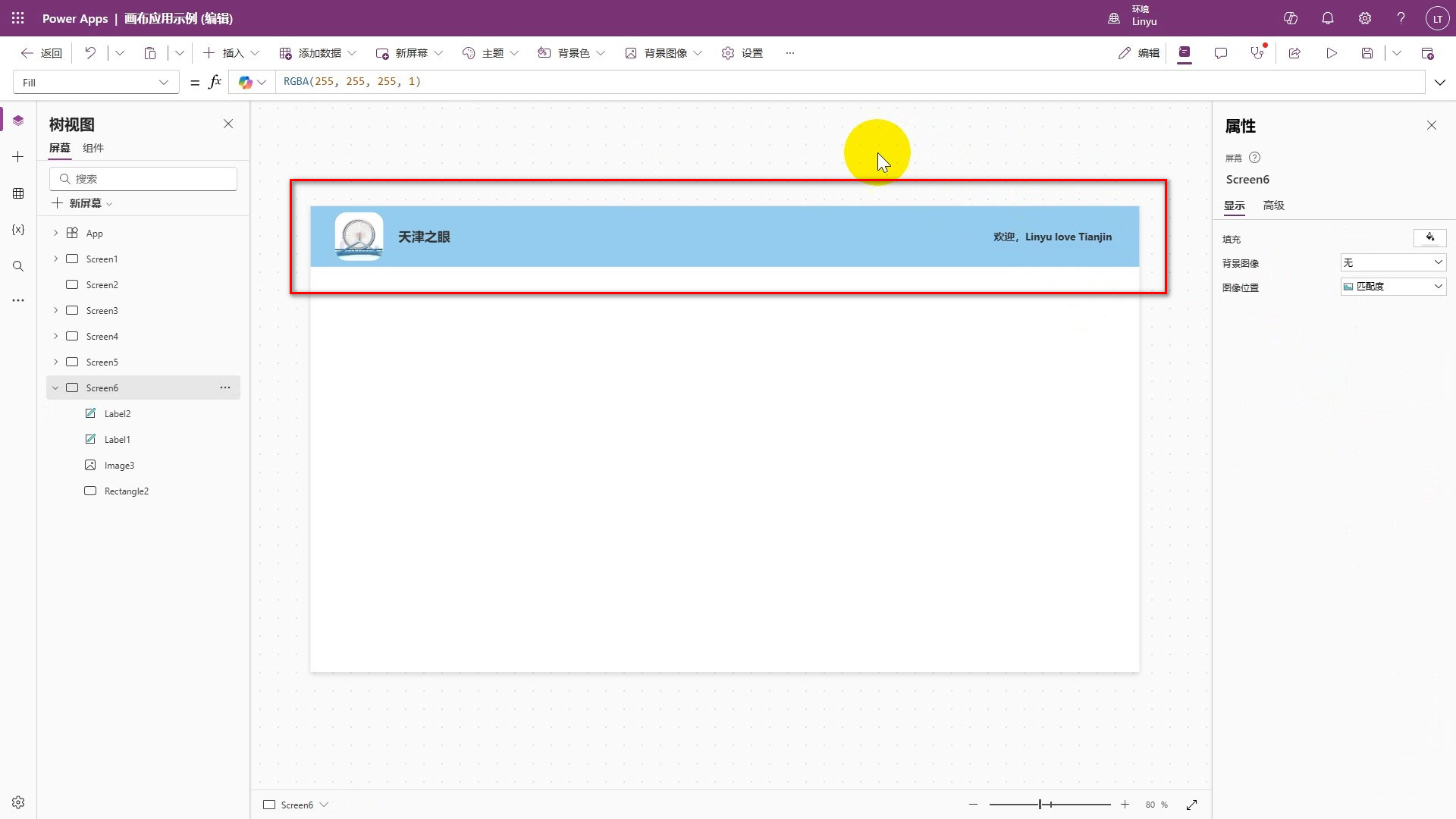This screenshot has width=1456, height=819.
Task: Open the App checker stethoscope icon
Action: pos(1257,53)
